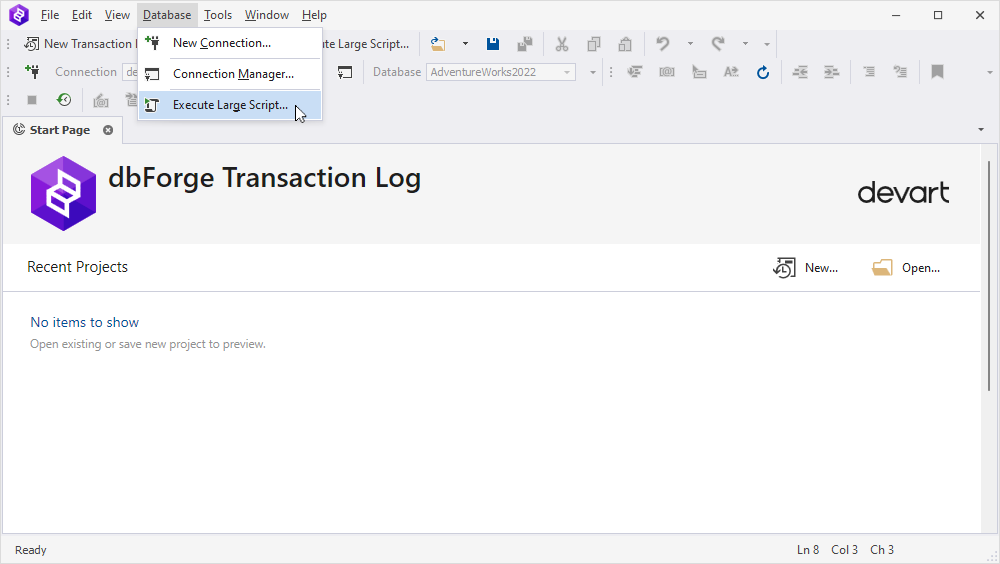Click the dbForge purple product logo
1000x564 pixels.
[63, 193]
